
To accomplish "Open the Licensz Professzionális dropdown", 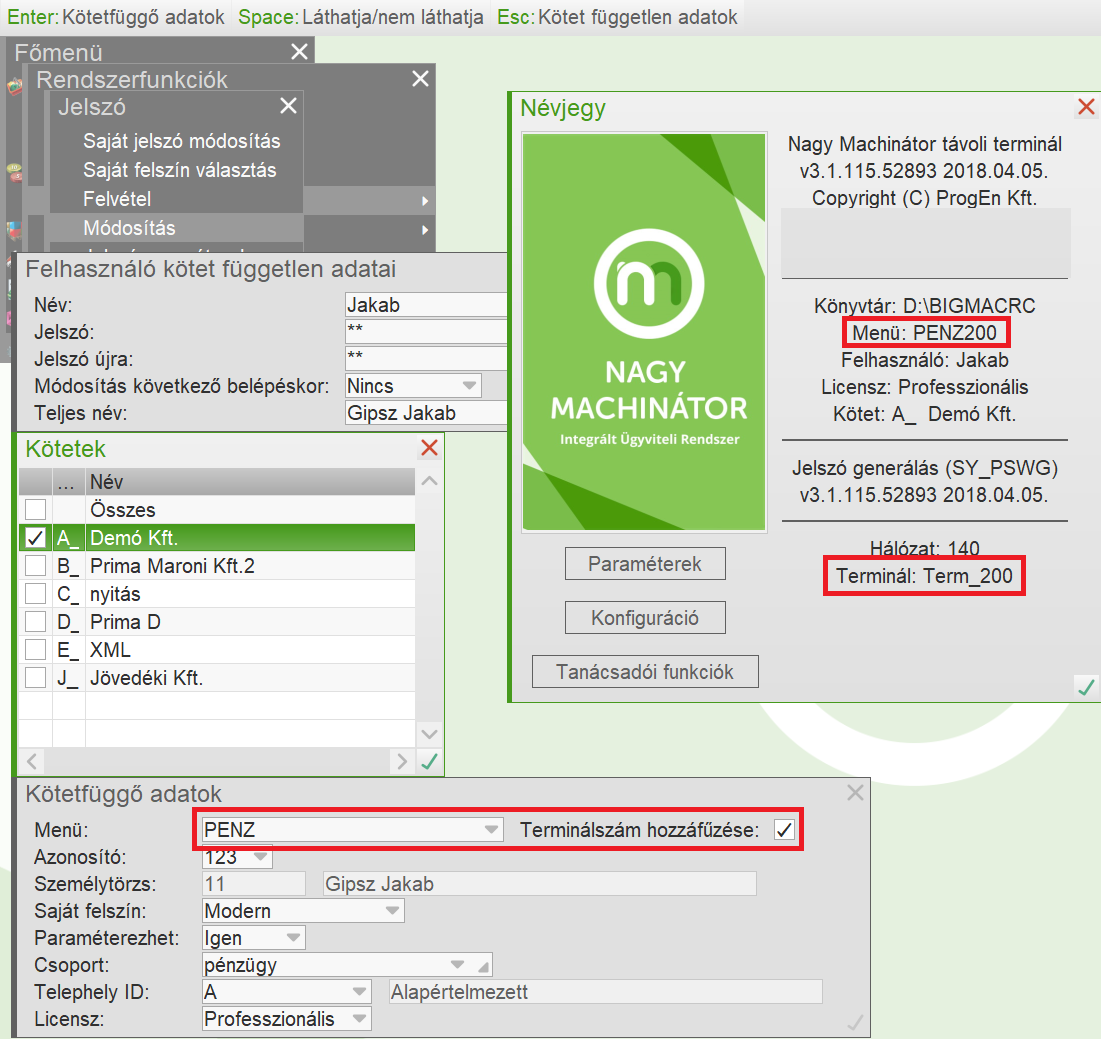I will pyautogui.click(x=360, y=1019).
